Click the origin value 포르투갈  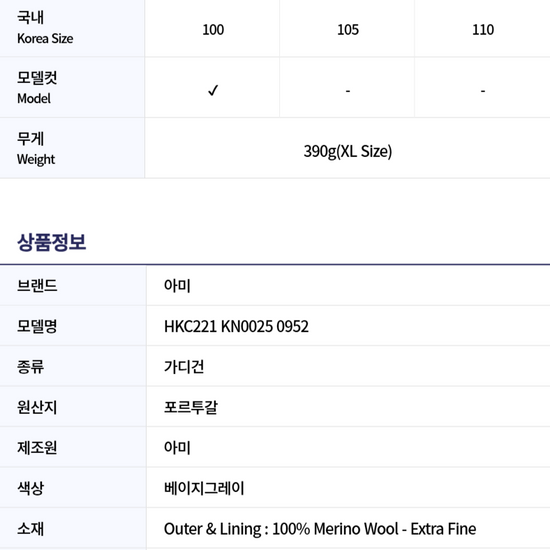pos(190,407)
